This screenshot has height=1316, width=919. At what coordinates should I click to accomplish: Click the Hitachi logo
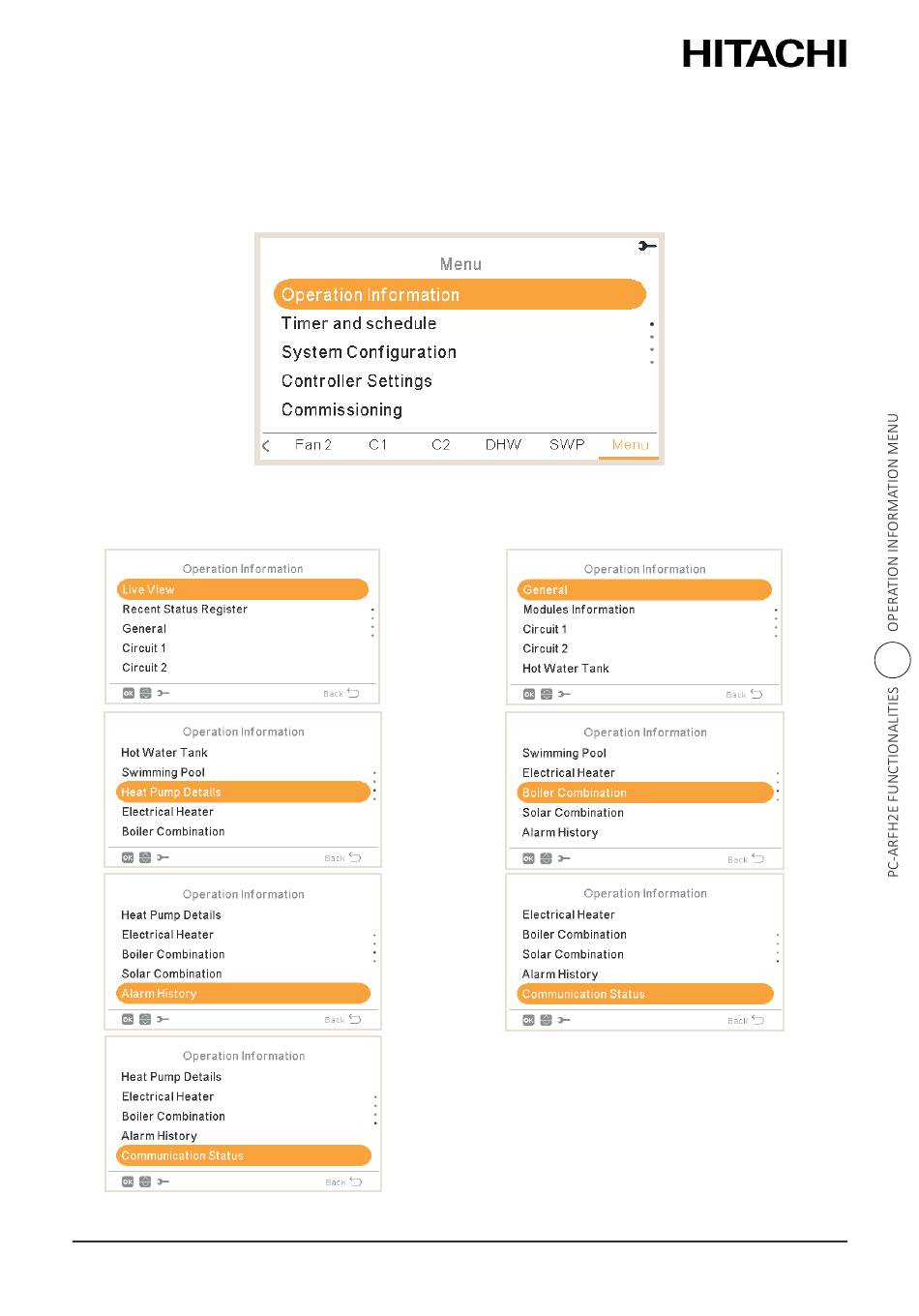tap(764, 53)
